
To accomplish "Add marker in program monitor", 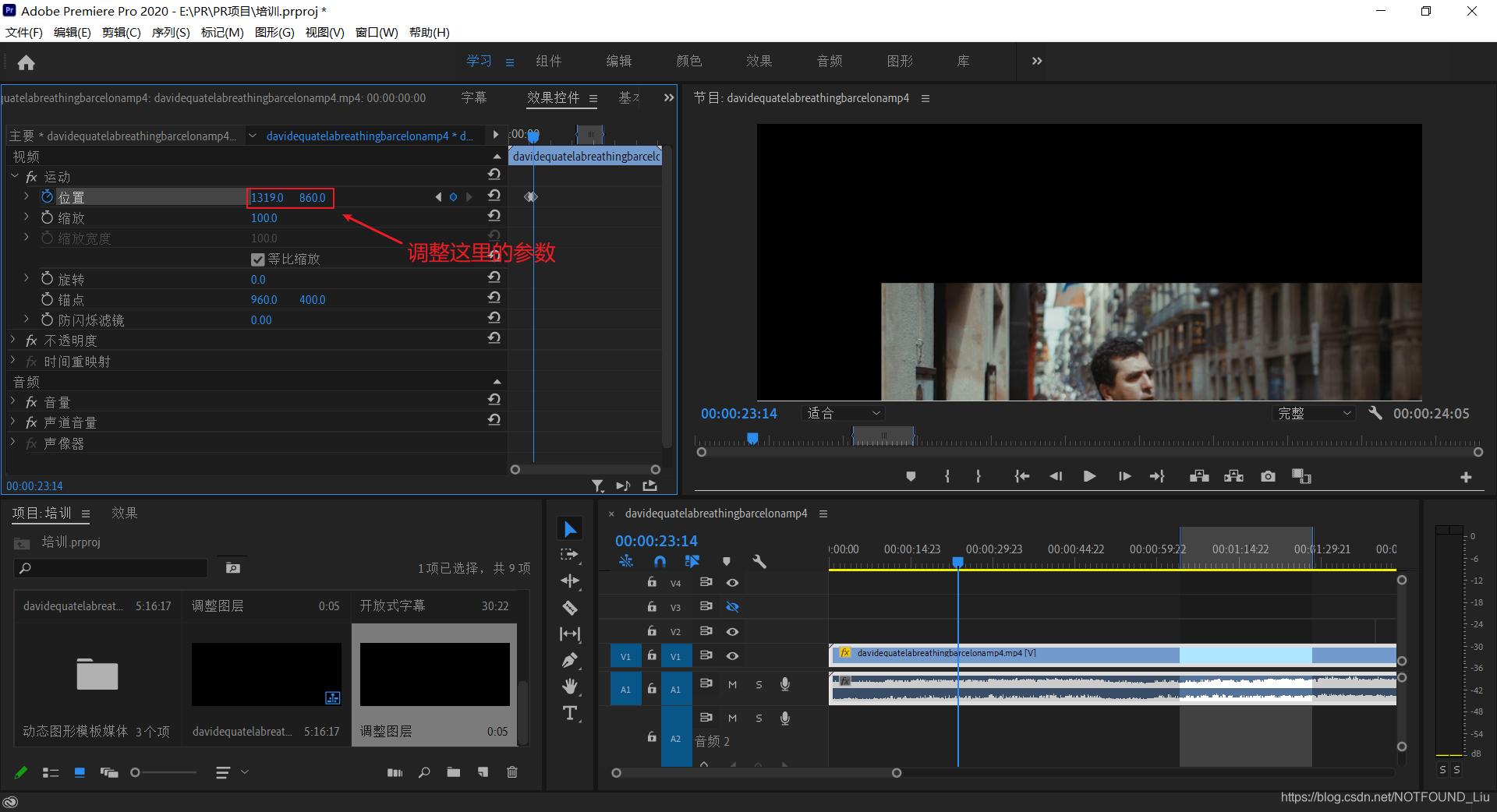I will pyautogui.click(x=911, y=476).
